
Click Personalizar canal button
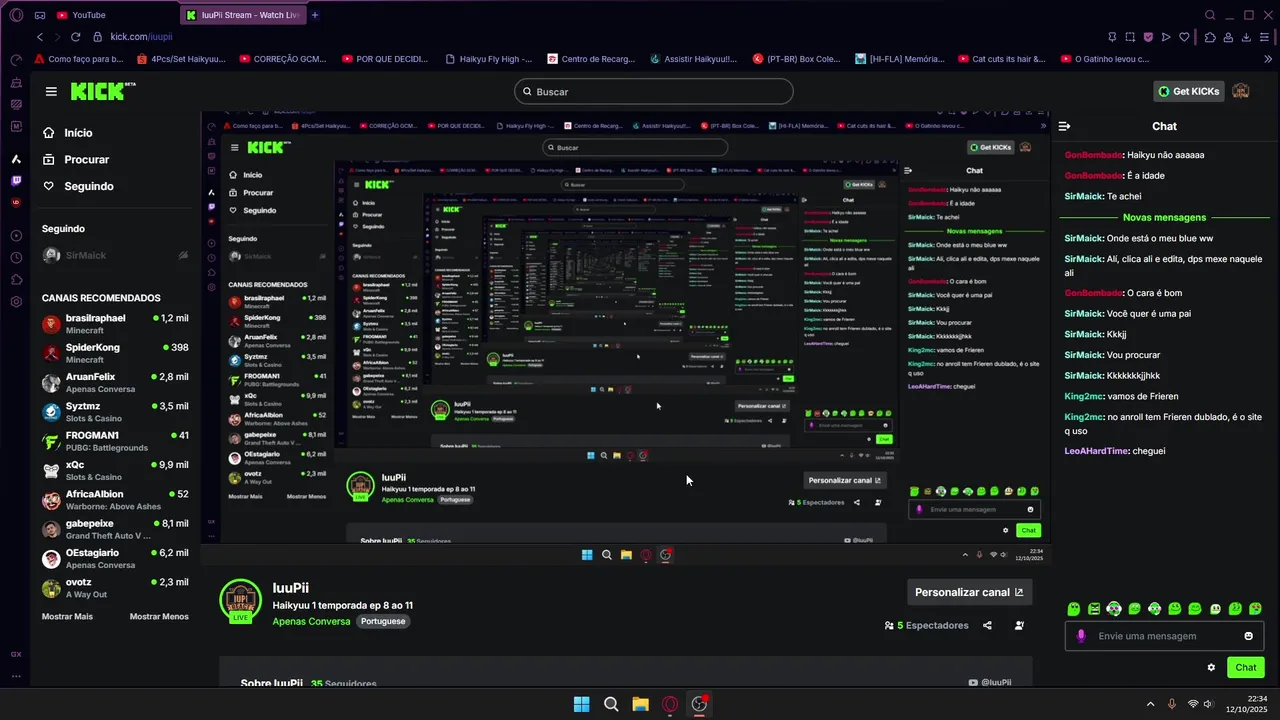(968, 592)
